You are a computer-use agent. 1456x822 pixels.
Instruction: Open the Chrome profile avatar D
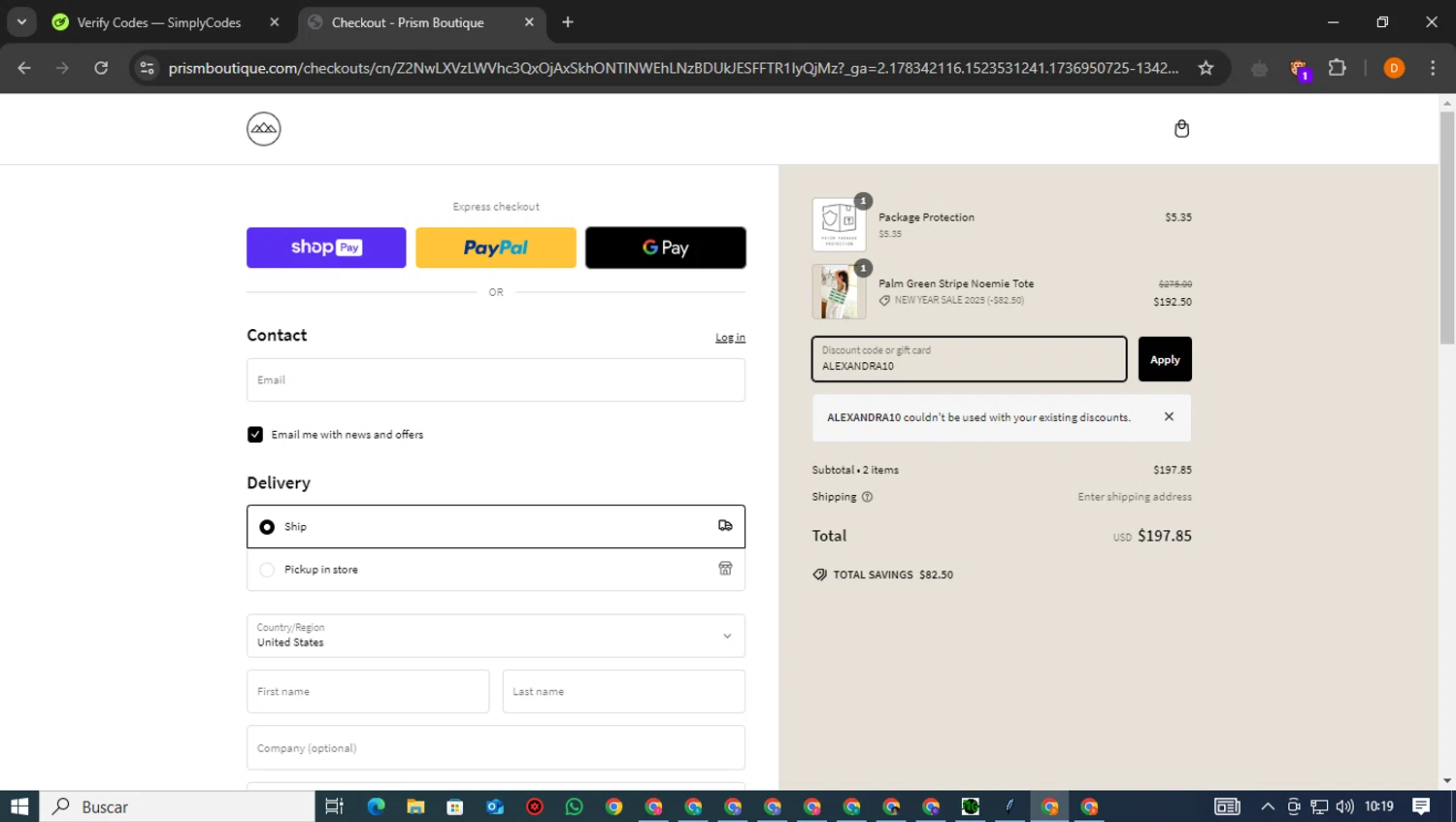tap(1394, 68)
